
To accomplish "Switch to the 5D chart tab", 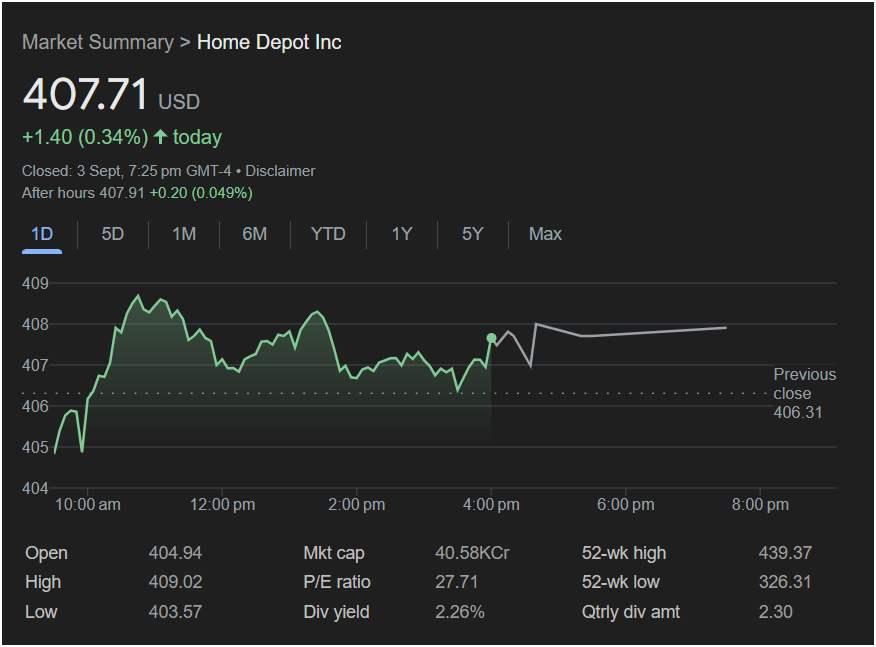I will [x=112, y=234].
